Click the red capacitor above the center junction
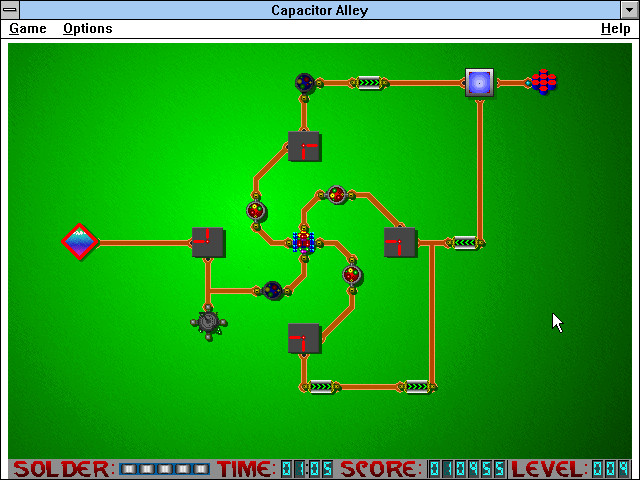Image resolution: width=640 pixels, height=480 pixels. pyautogui.click(x=337, y=194)
